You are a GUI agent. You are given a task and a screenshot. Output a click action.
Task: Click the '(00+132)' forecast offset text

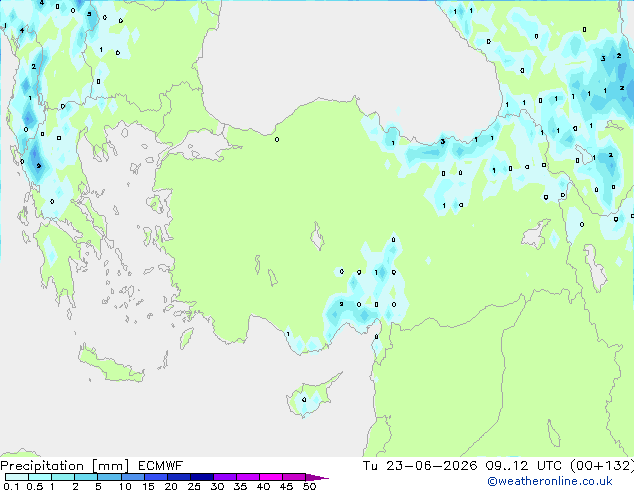coord(602,466)
